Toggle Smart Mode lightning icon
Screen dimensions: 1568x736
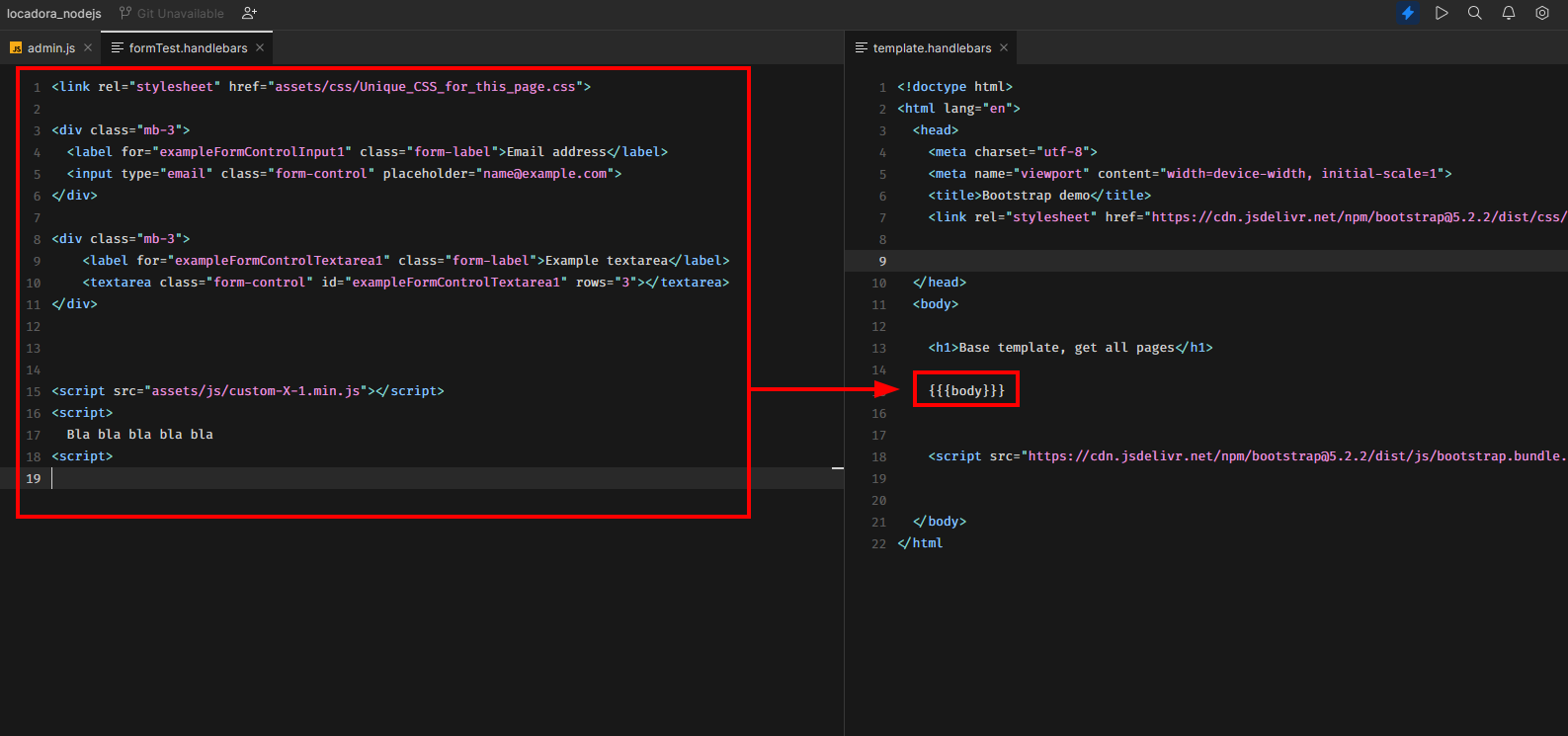pyautogui.click(x=1408, y=13)
